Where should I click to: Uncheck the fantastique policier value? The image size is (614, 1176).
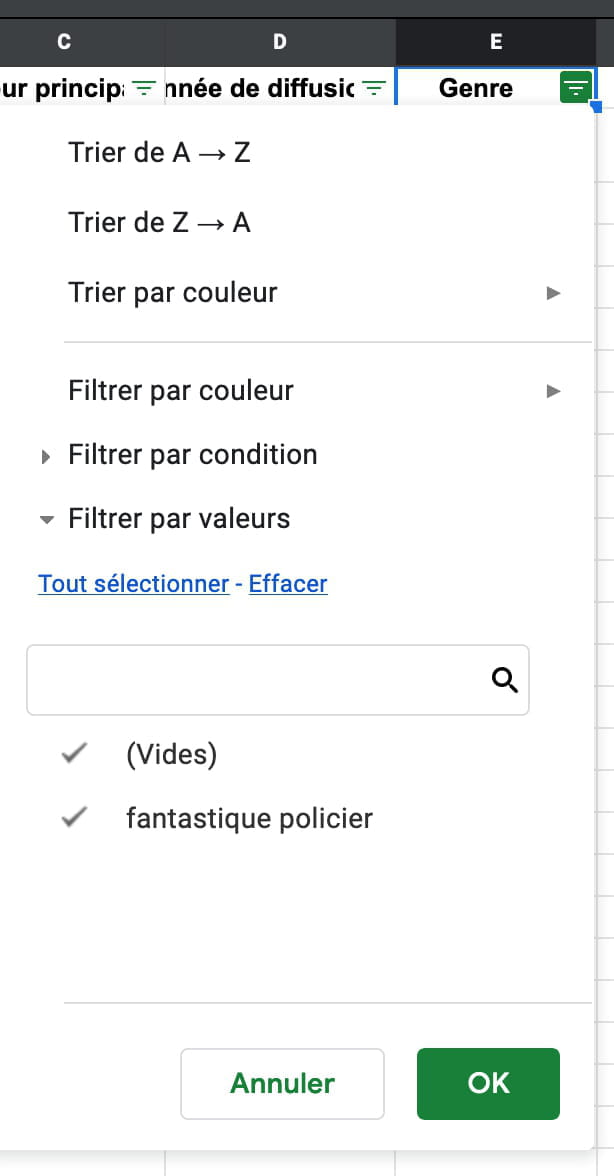tap(75, 818)
